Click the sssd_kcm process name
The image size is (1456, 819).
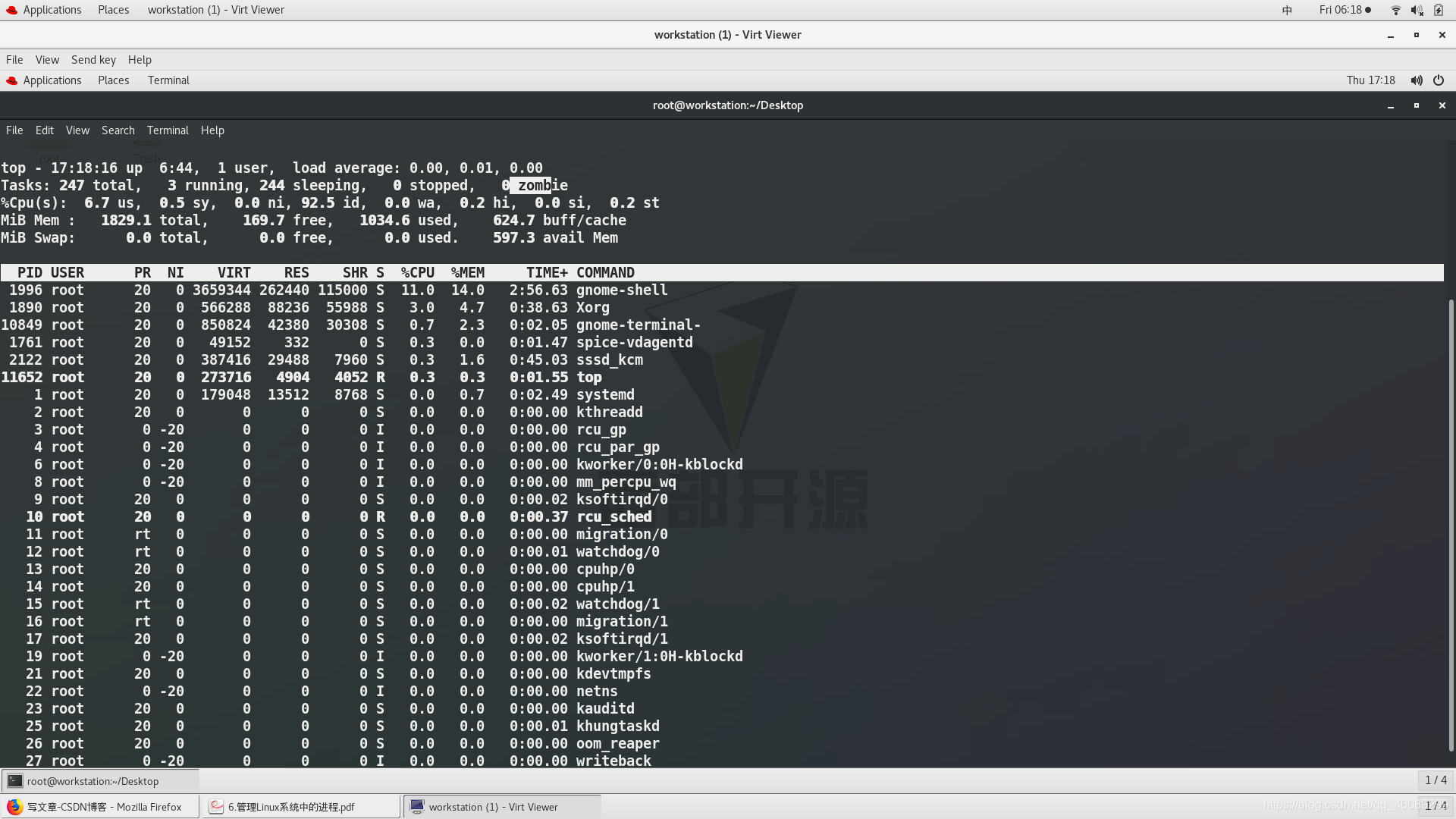click(610, 360)
